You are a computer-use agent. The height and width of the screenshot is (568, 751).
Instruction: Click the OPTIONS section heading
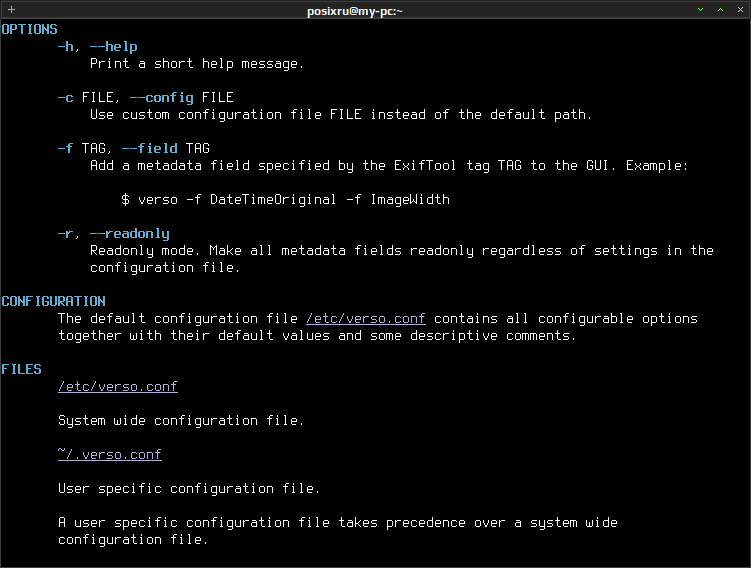pos(29,29)
